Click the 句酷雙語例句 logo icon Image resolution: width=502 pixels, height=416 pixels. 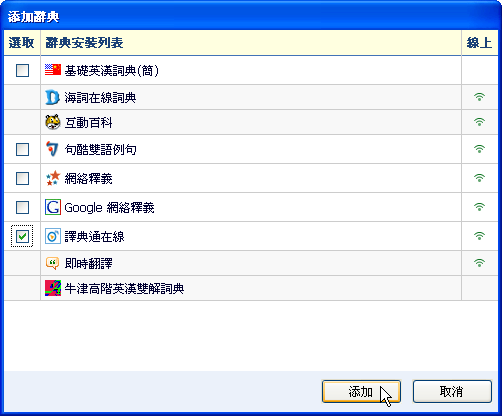pos(52,149)
